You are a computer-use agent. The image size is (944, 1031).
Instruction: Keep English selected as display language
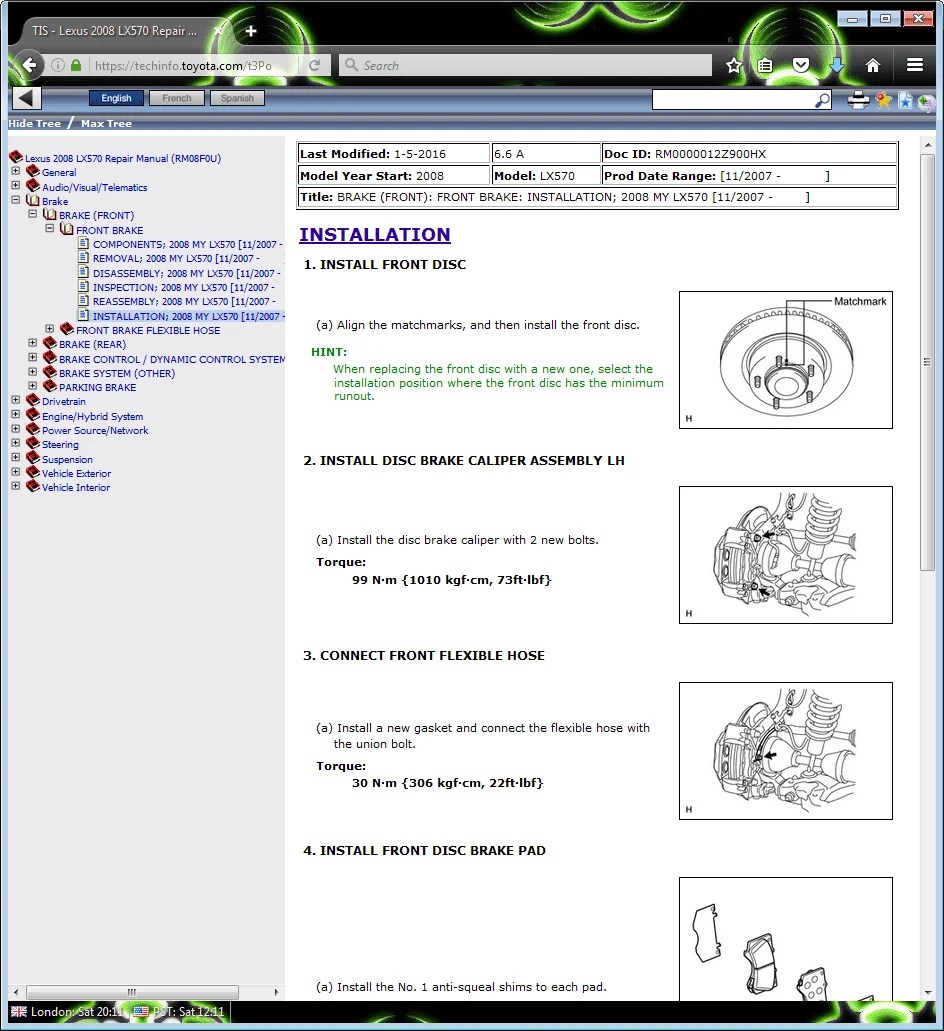(x=116, y=98)
